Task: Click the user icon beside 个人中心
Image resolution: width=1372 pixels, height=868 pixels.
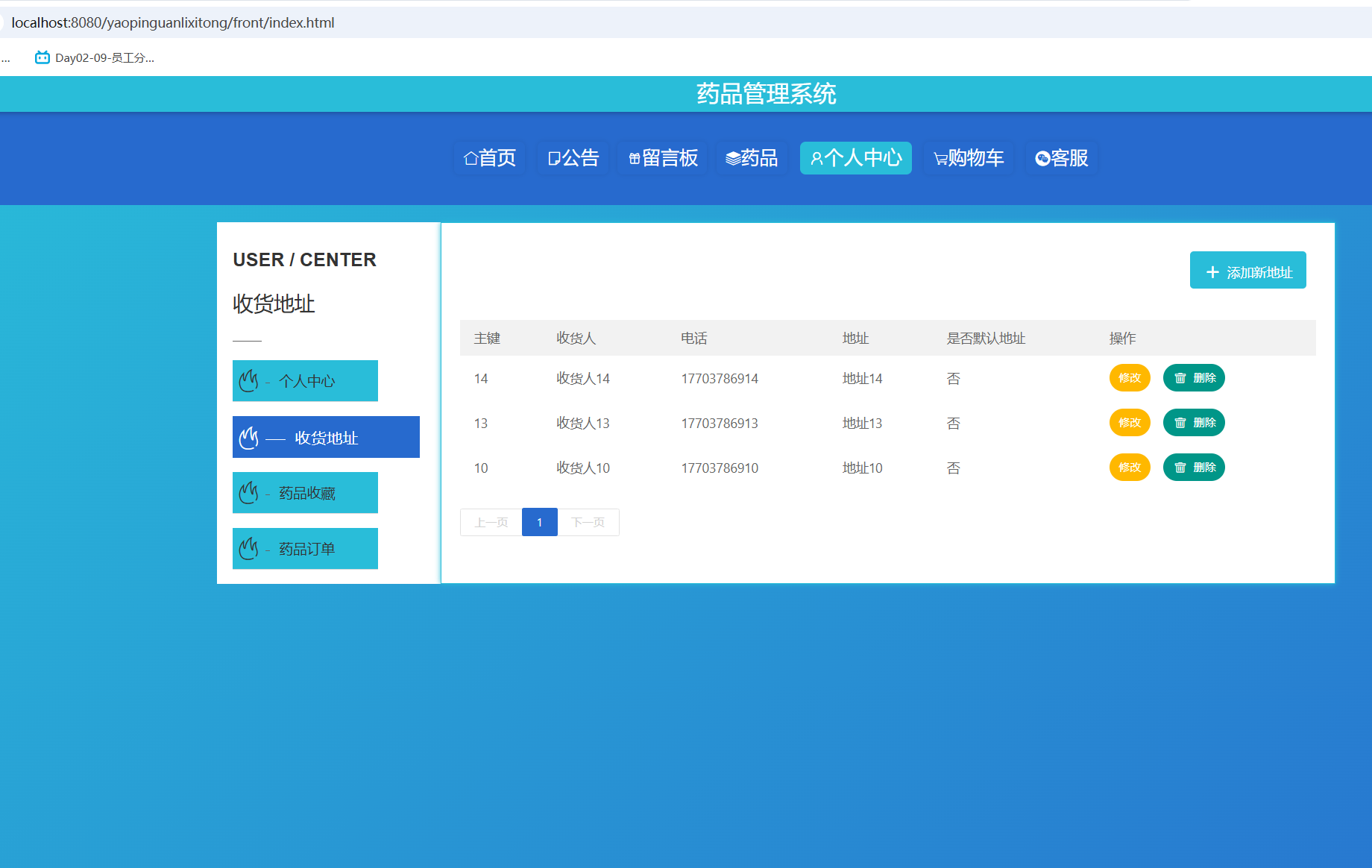Action: pyautogui.click(x=816, y=158)
